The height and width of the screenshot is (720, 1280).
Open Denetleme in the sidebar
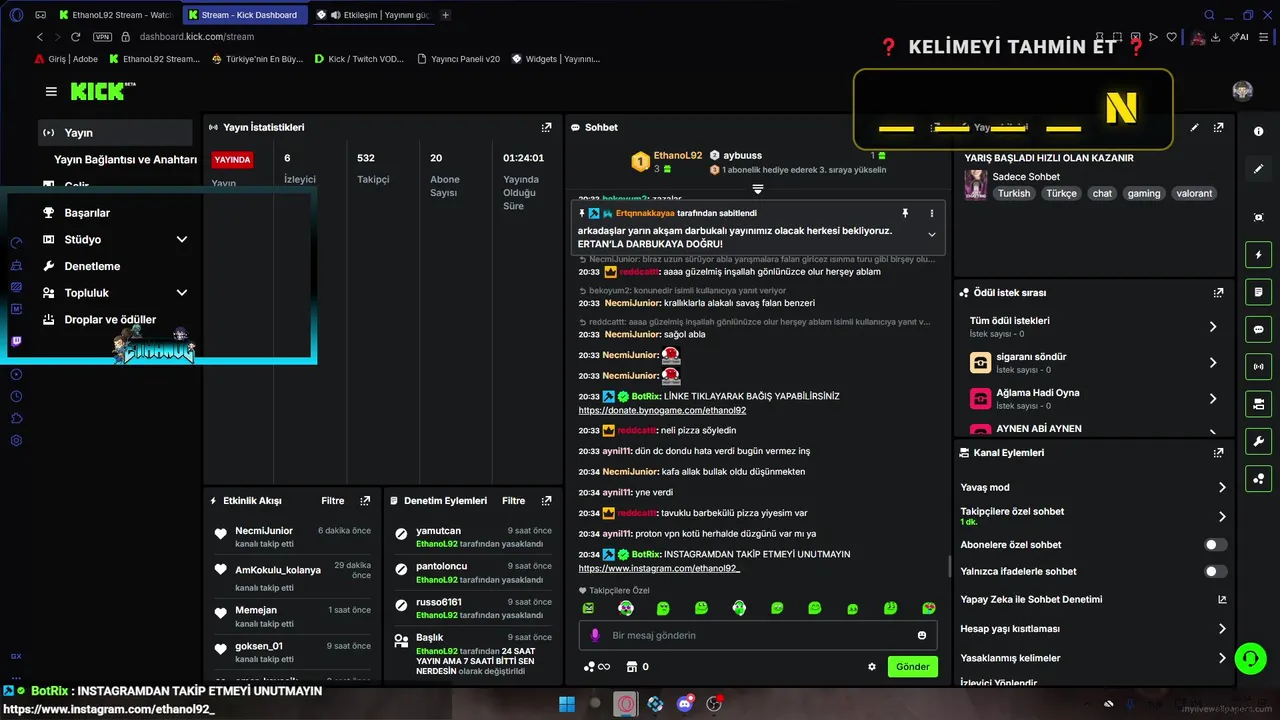(x=92, y=266)
